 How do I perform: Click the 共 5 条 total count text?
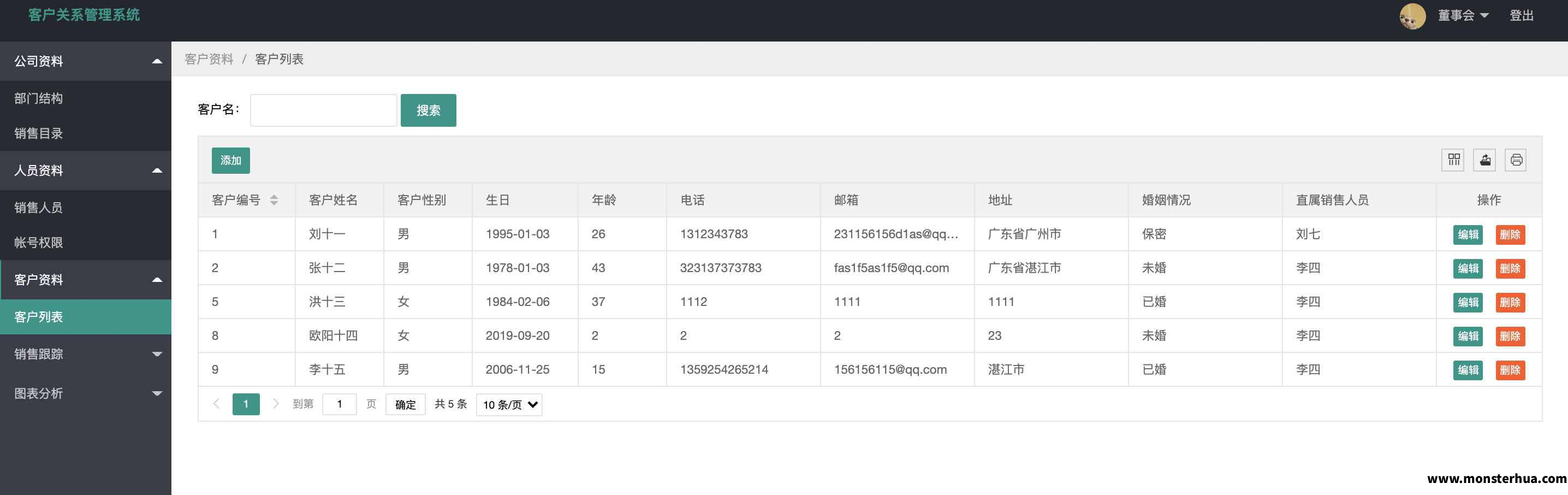451,404
